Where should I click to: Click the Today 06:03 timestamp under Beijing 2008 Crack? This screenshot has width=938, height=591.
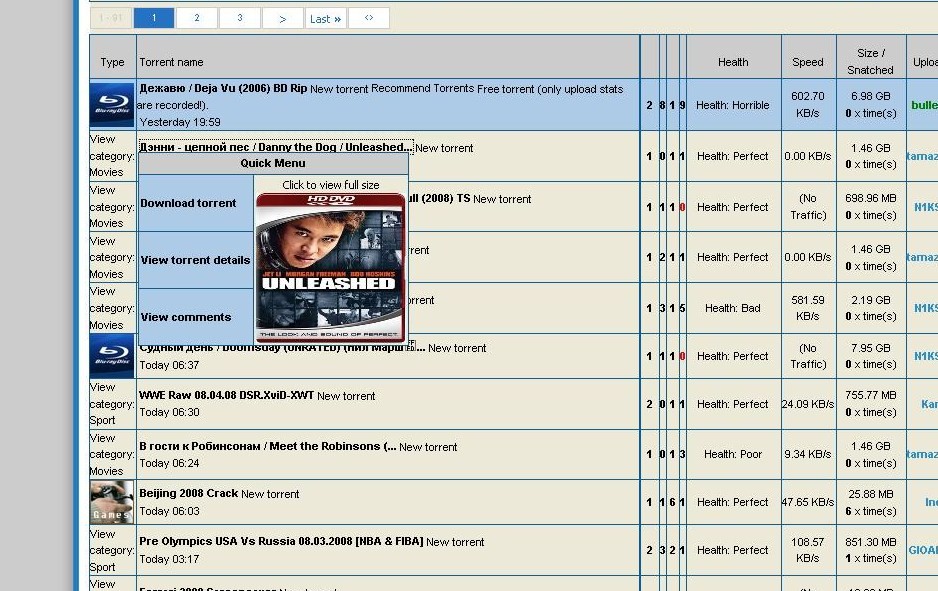[169, 511]
